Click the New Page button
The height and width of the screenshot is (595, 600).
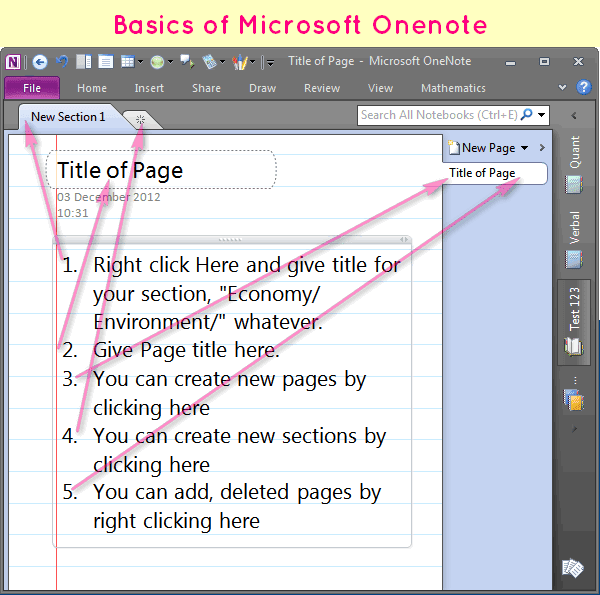point(482,148)
